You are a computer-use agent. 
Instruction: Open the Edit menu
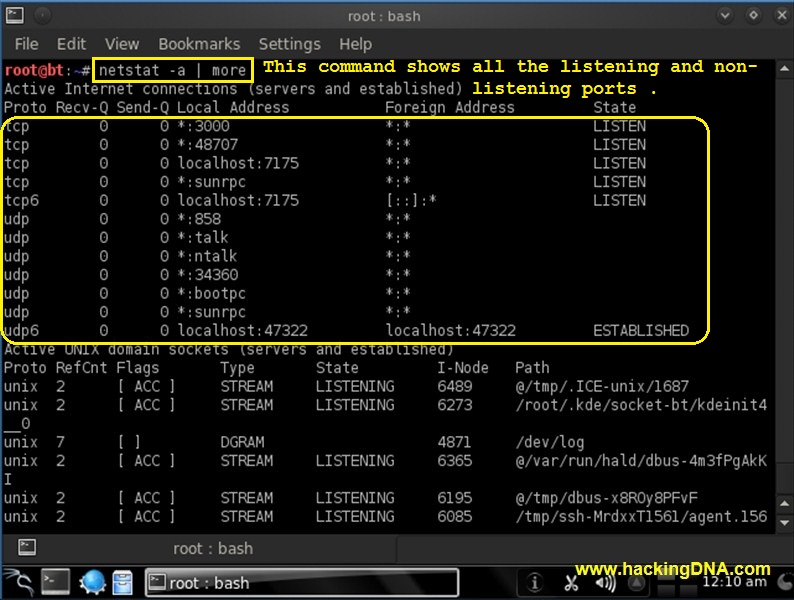[71, 44]
